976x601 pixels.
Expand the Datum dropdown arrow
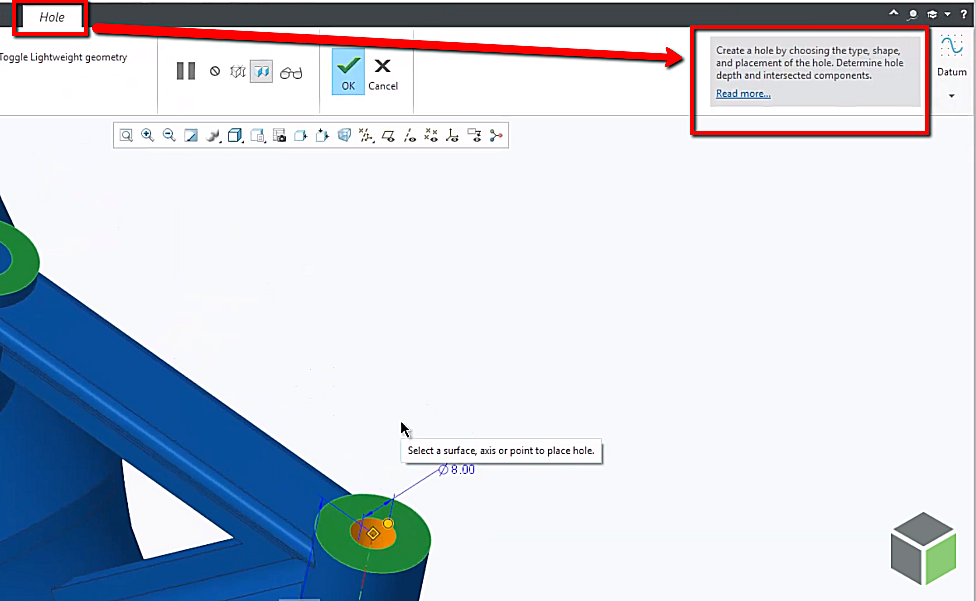pos(952,96)
